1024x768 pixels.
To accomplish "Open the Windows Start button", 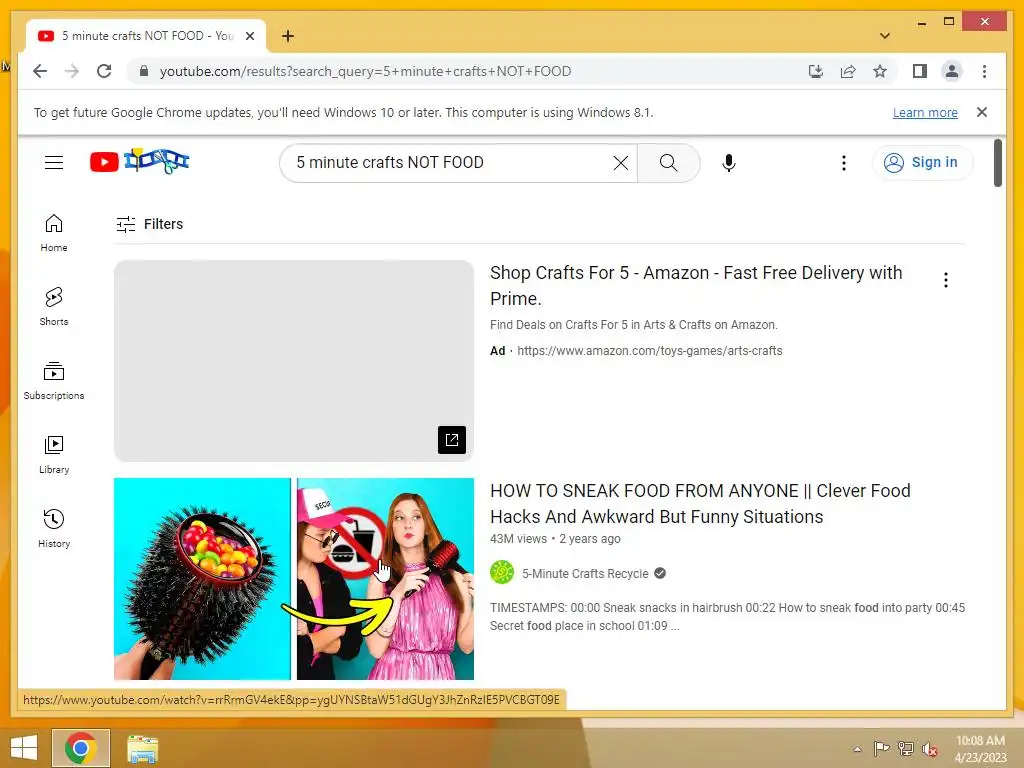I will tap(24, 748).
